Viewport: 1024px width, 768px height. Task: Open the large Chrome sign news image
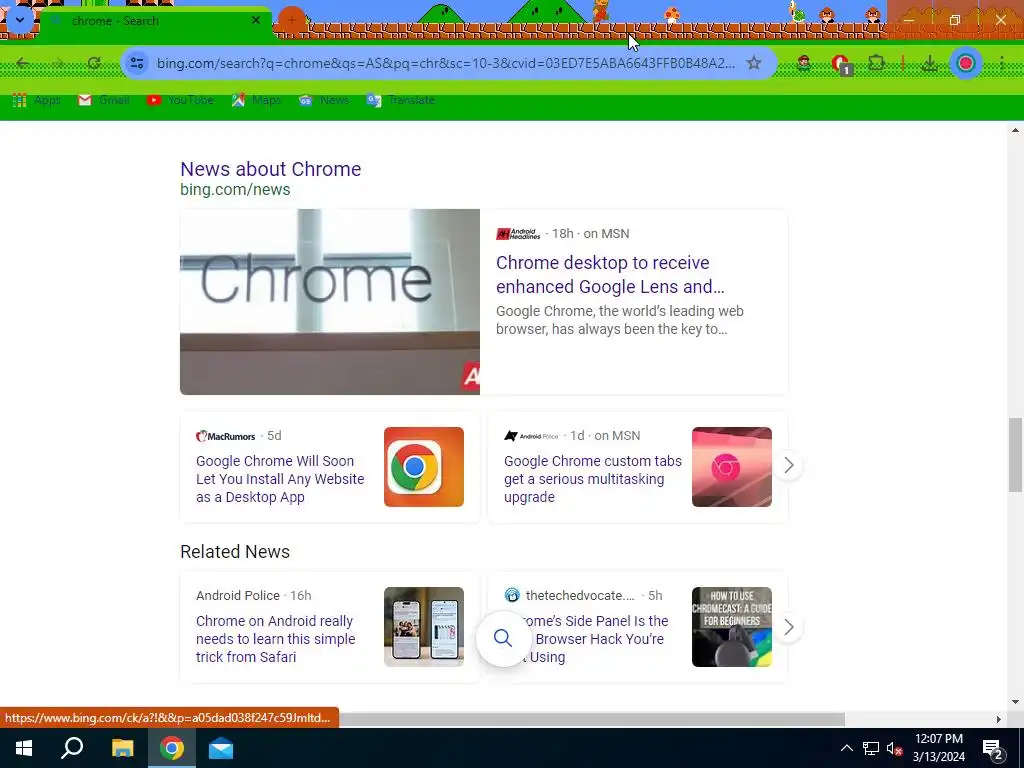point(330,302)
